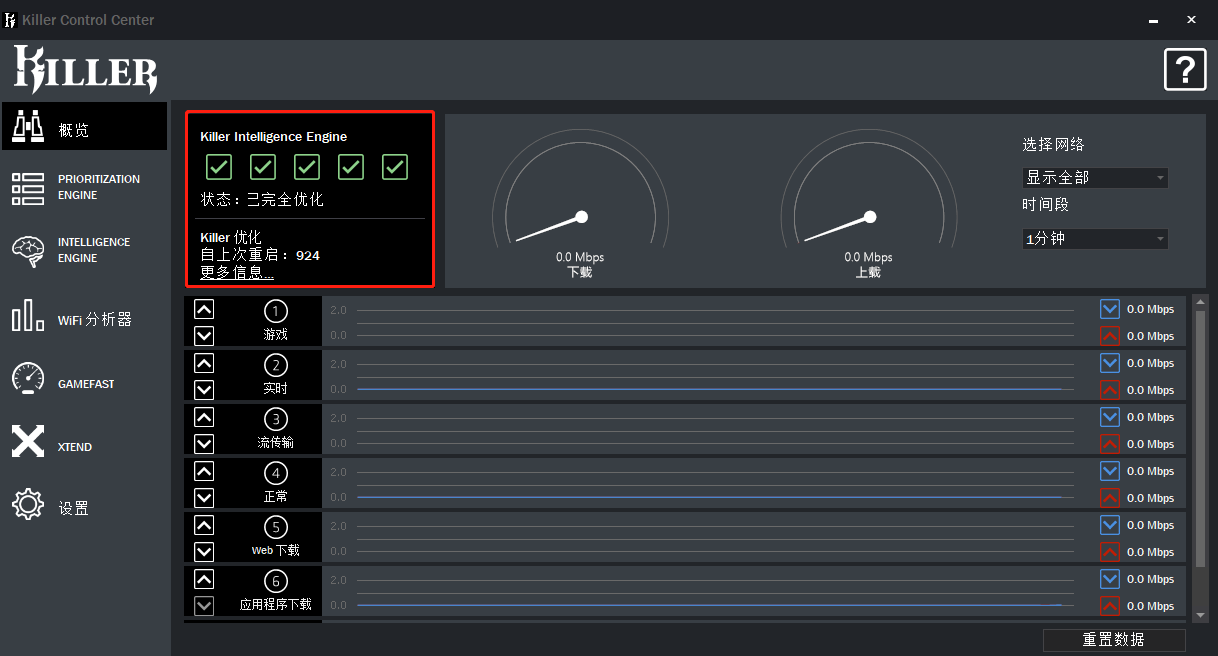Open Prioritization Engine section

[84, 187]
